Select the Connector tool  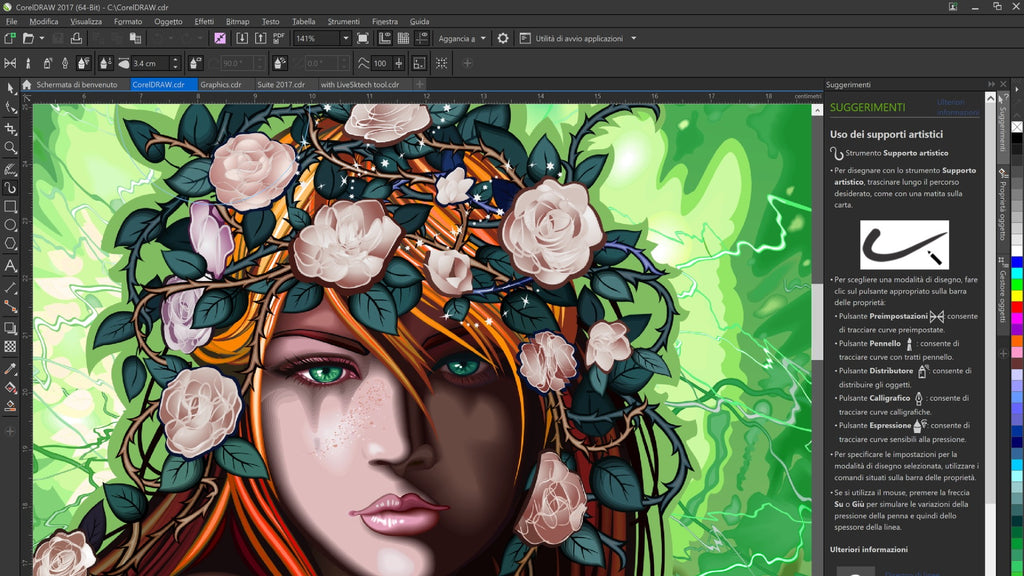(10, 306)
